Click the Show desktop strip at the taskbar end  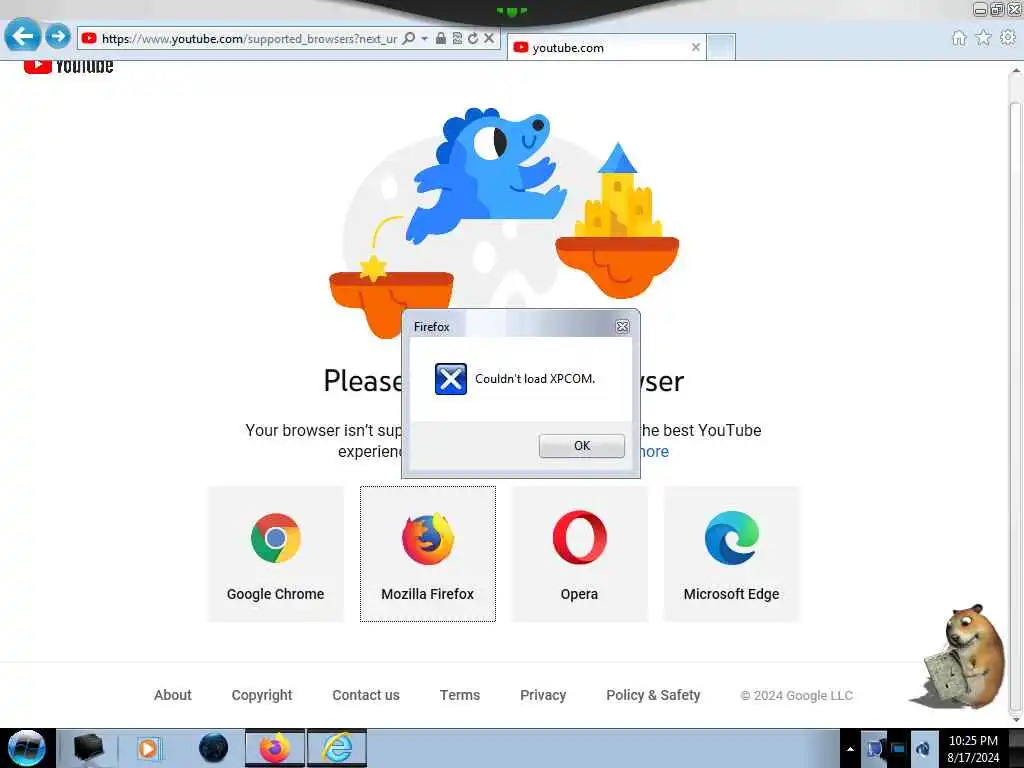tap(1016, 748)
